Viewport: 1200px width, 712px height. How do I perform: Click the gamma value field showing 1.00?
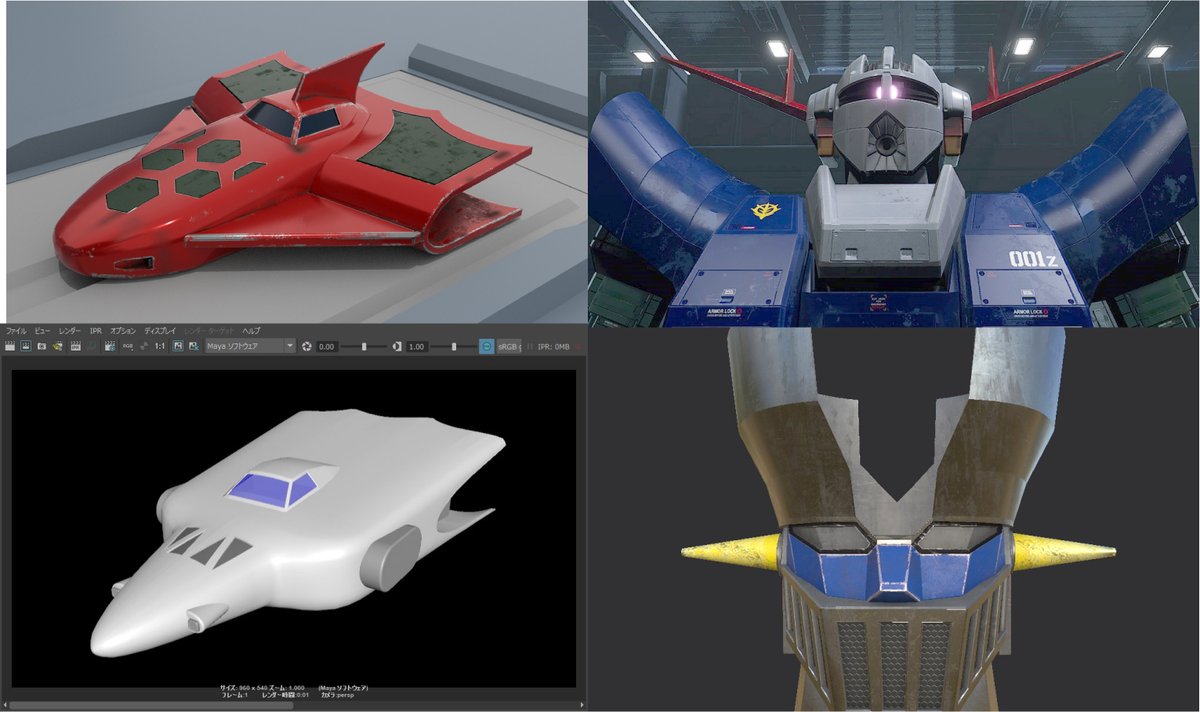point(417,346)
